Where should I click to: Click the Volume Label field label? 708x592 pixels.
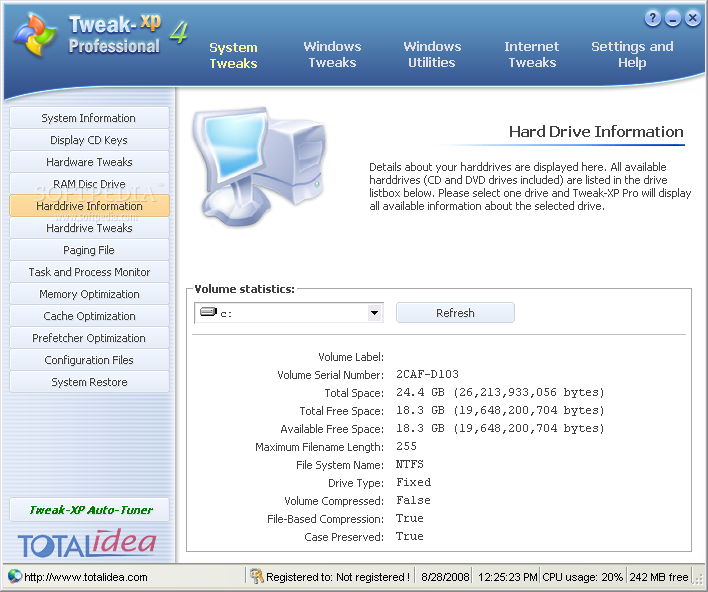351,357
